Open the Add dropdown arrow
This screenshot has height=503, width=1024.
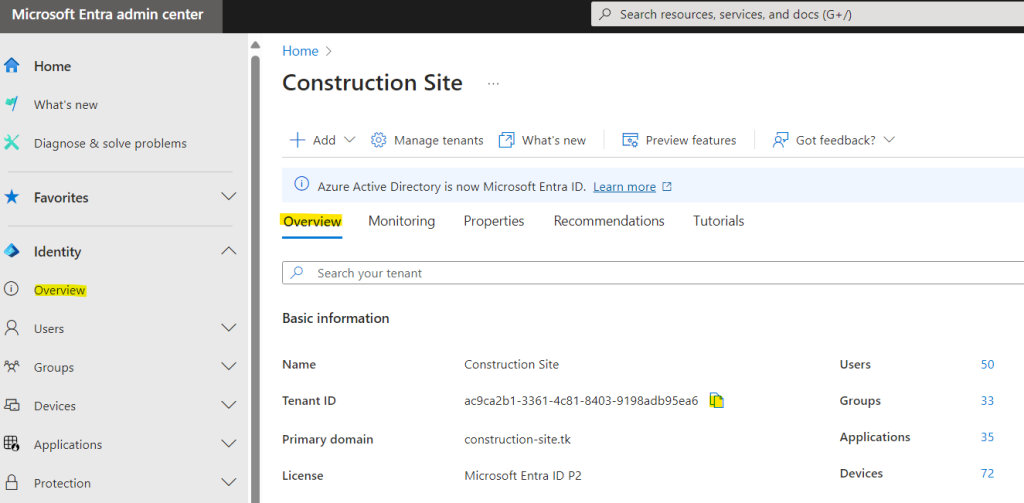(x=349, y=140)
